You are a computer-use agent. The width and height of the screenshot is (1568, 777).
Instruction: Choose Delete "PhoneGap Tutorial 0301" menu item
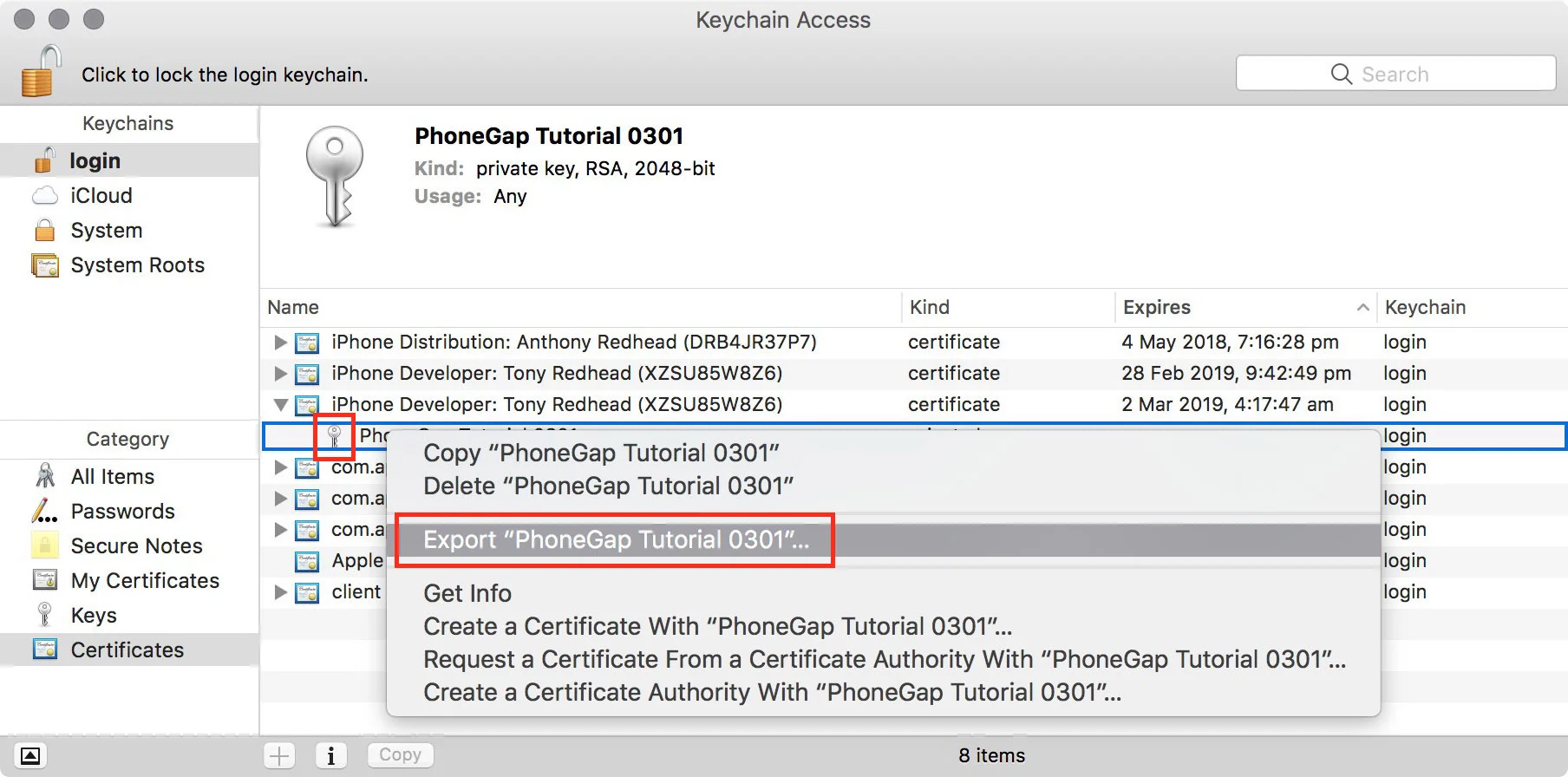[x=883, y=486]
